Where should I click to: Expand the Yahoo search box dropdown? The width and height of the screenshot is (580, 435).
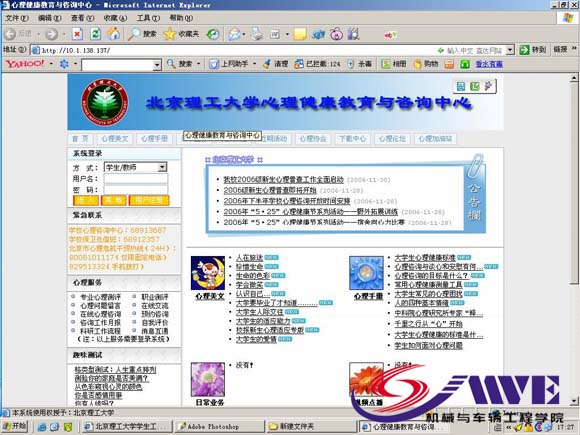pos(157,65)
